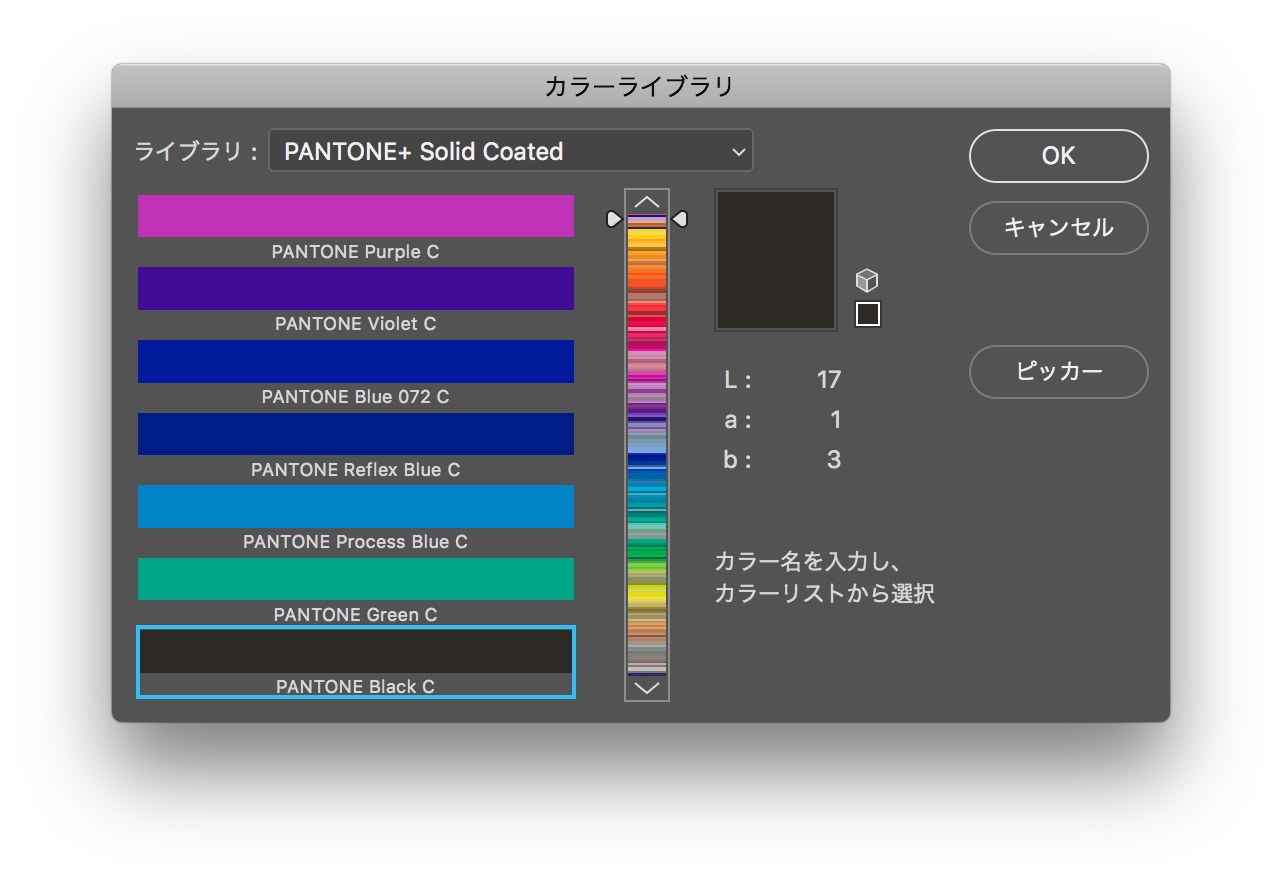1282x882 pixels.
Task: Open the ピッカー color picker button
Action: pyautogui.click(x=1058, y=372)
